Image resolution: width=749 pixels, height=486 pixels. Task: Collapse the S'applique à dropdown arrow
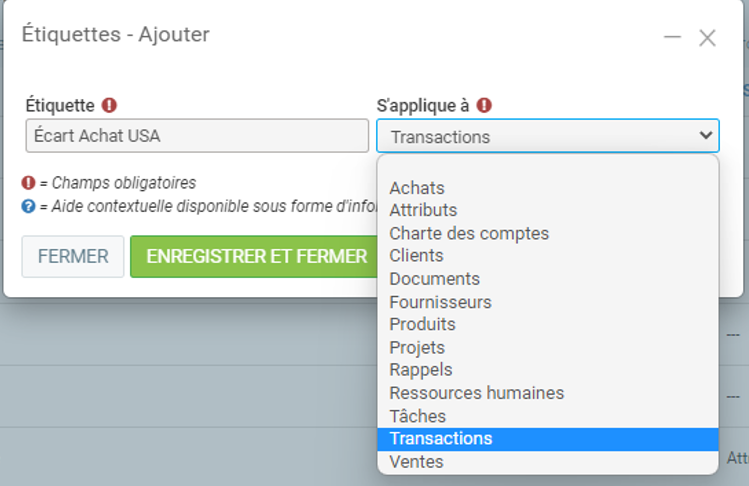[x=706, y=136]
